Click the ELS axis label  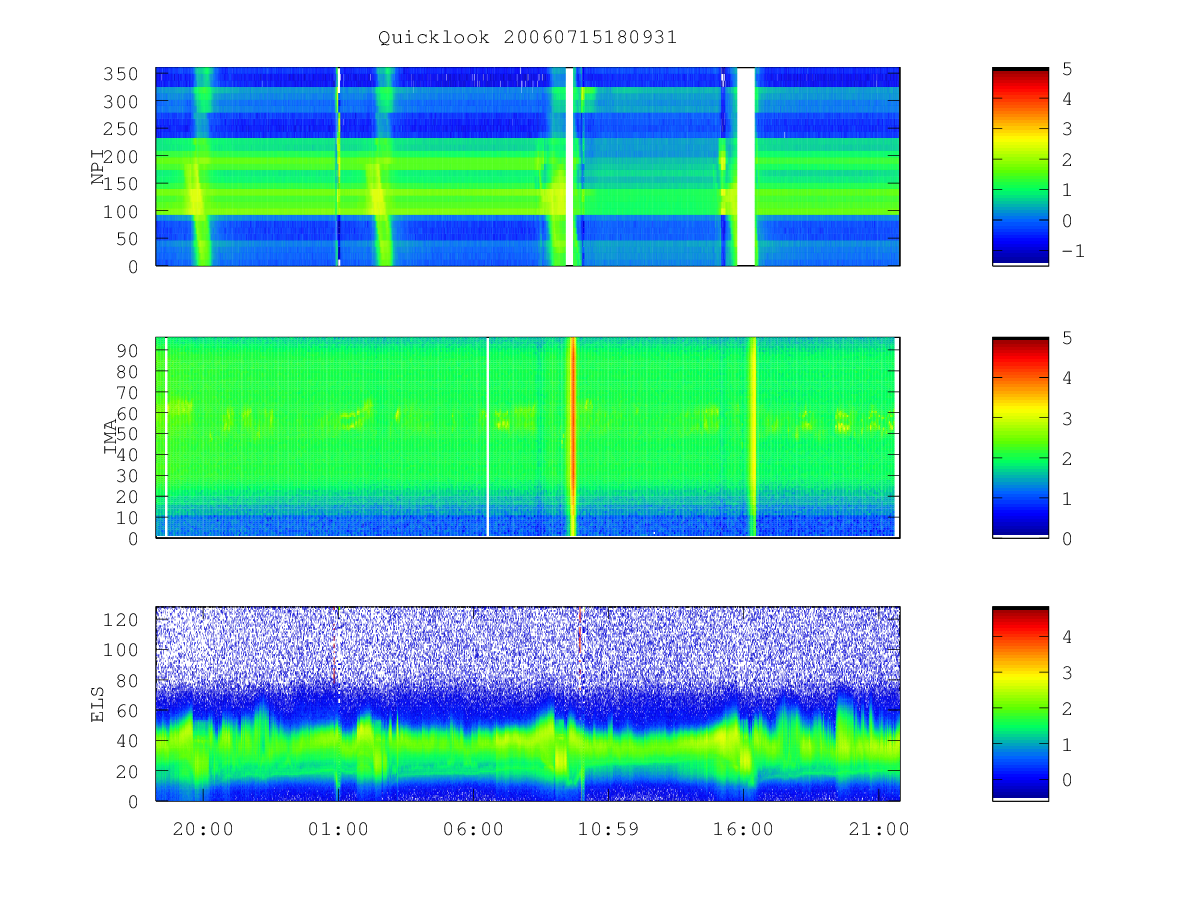coord(98,703)
